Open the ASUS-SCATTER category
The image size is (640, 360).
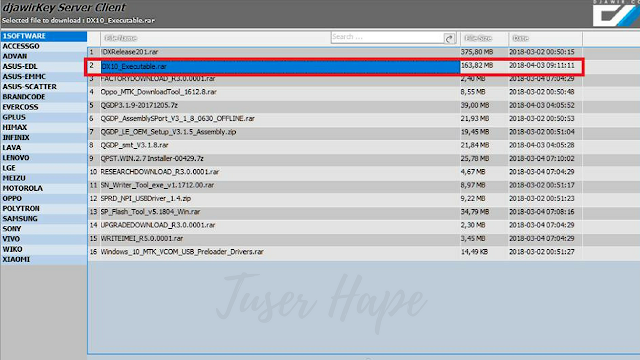tap(44, 87)
